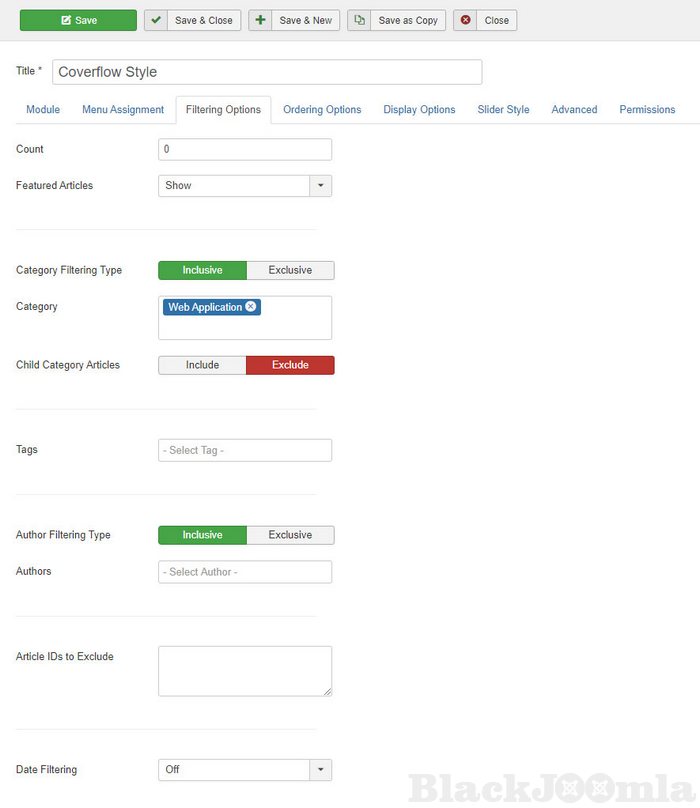700x808 pixels.
Task: Set Child Category Articles to Include
Action: [x=202, y=365]
